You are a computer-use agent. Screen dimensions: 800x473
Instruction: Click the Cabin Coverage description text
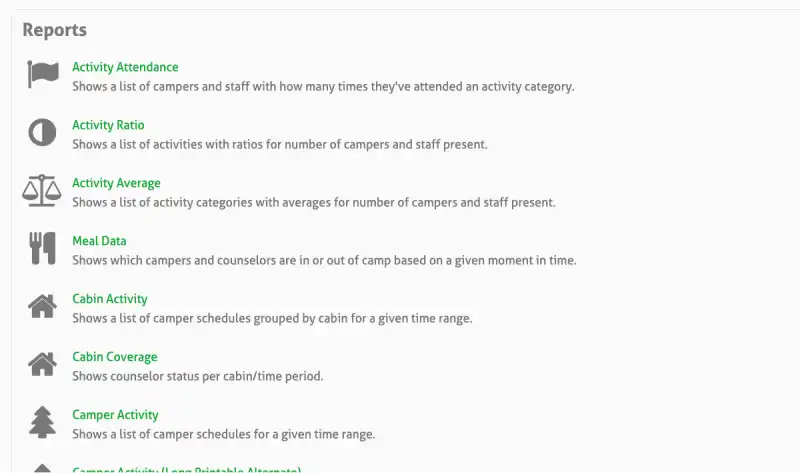pyautogui.click(x=197, y=376)
